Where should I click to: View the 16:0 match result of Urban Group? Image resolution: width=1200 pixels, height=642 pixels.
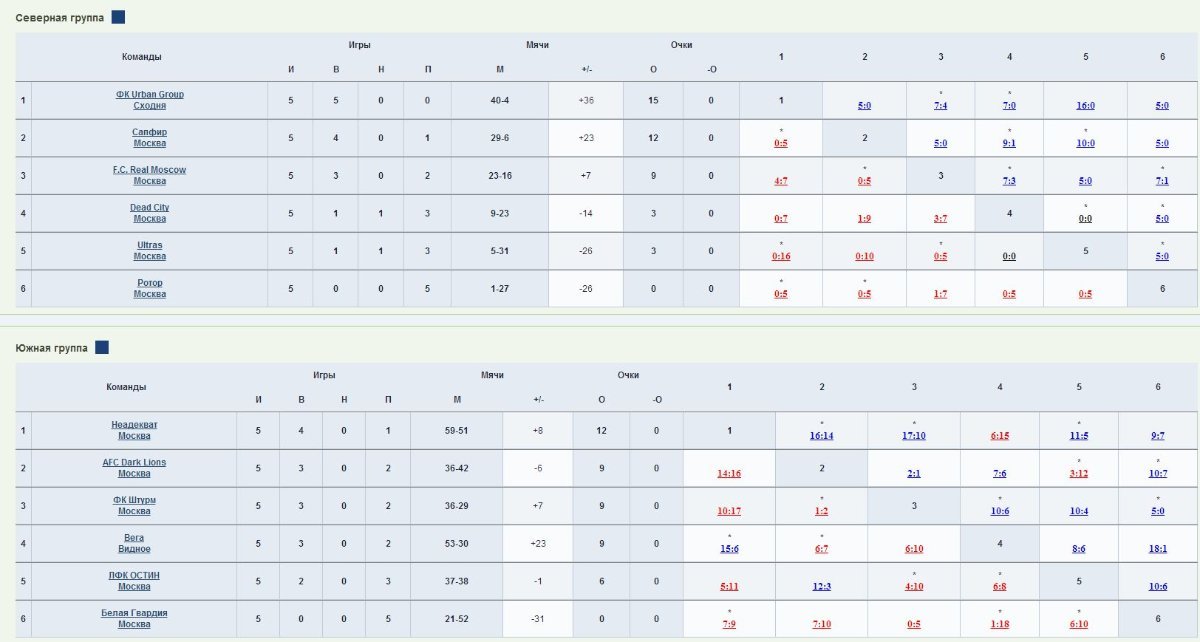tap(1085, 106)
